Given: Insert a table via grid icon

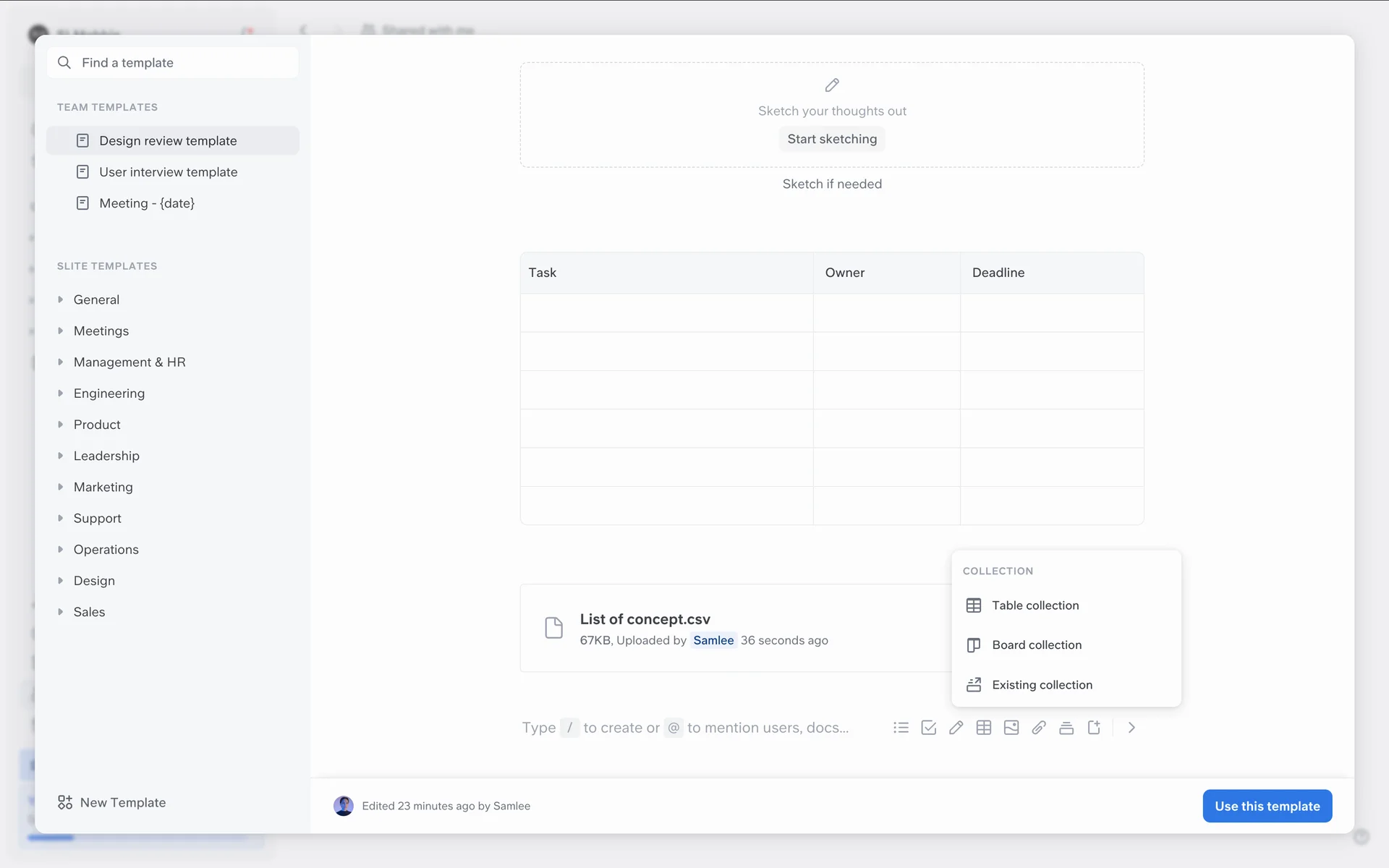Looking at the screenshot, I should pyautogui.click(x=983, y=728).
